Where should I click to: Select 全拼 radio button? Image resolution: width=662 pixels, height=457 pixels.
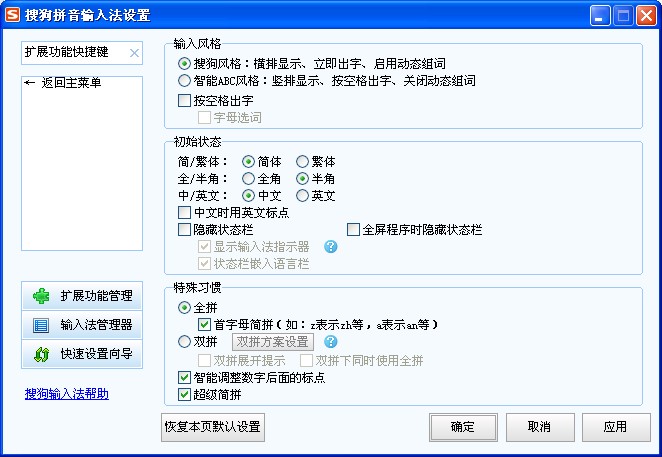(184, 308)
